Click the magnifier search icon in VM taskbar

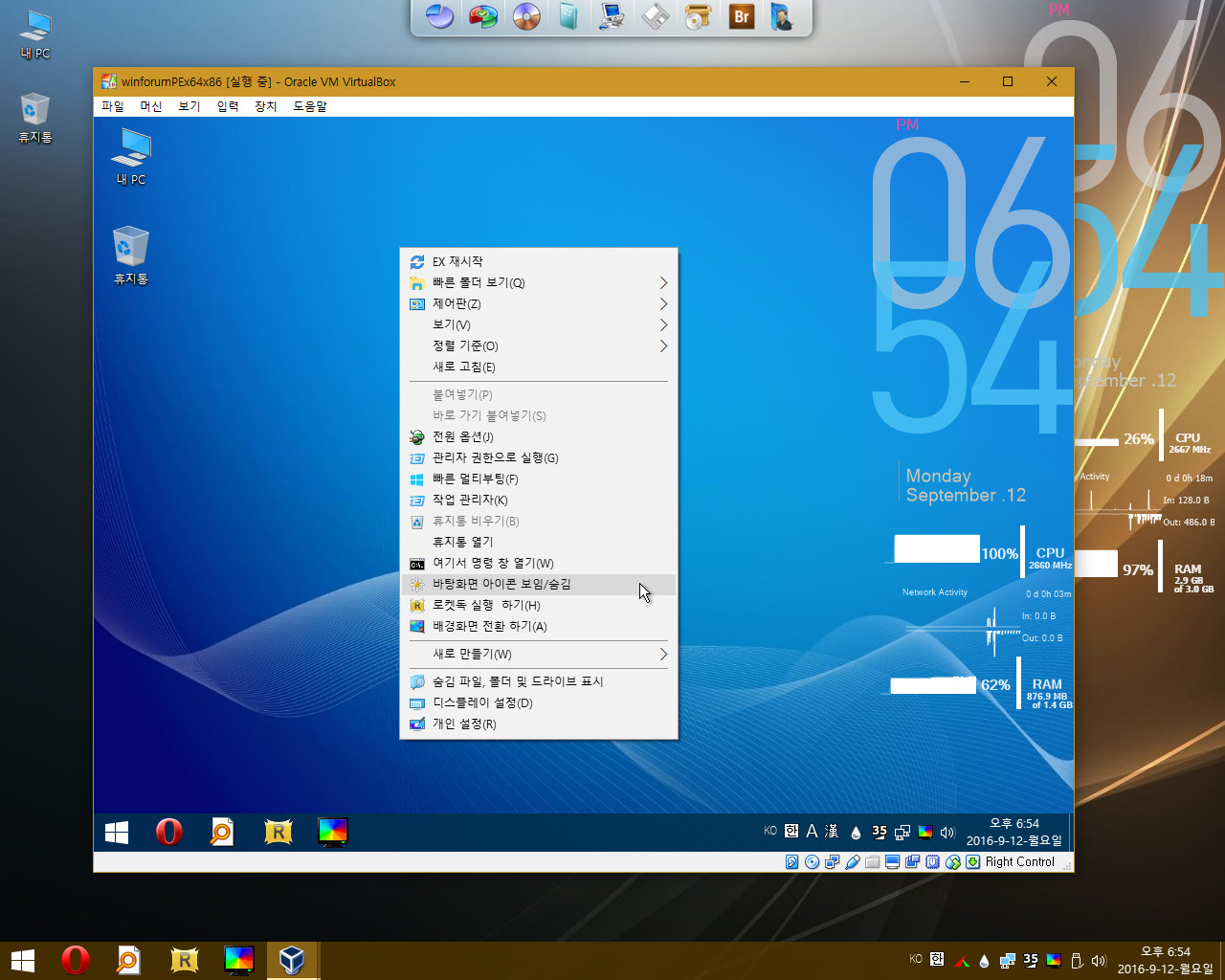tap(222, 832)
